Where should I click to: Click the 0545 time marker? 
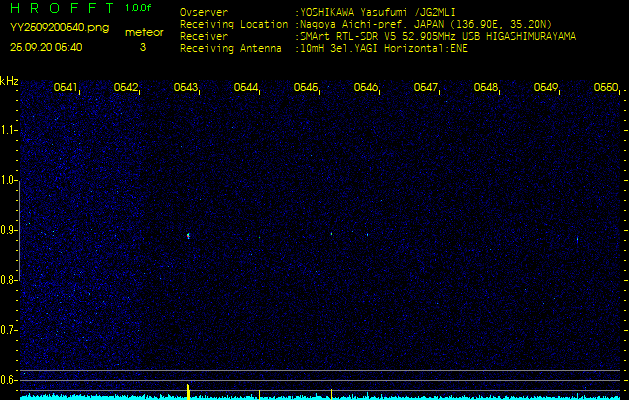tap(306, 87)
